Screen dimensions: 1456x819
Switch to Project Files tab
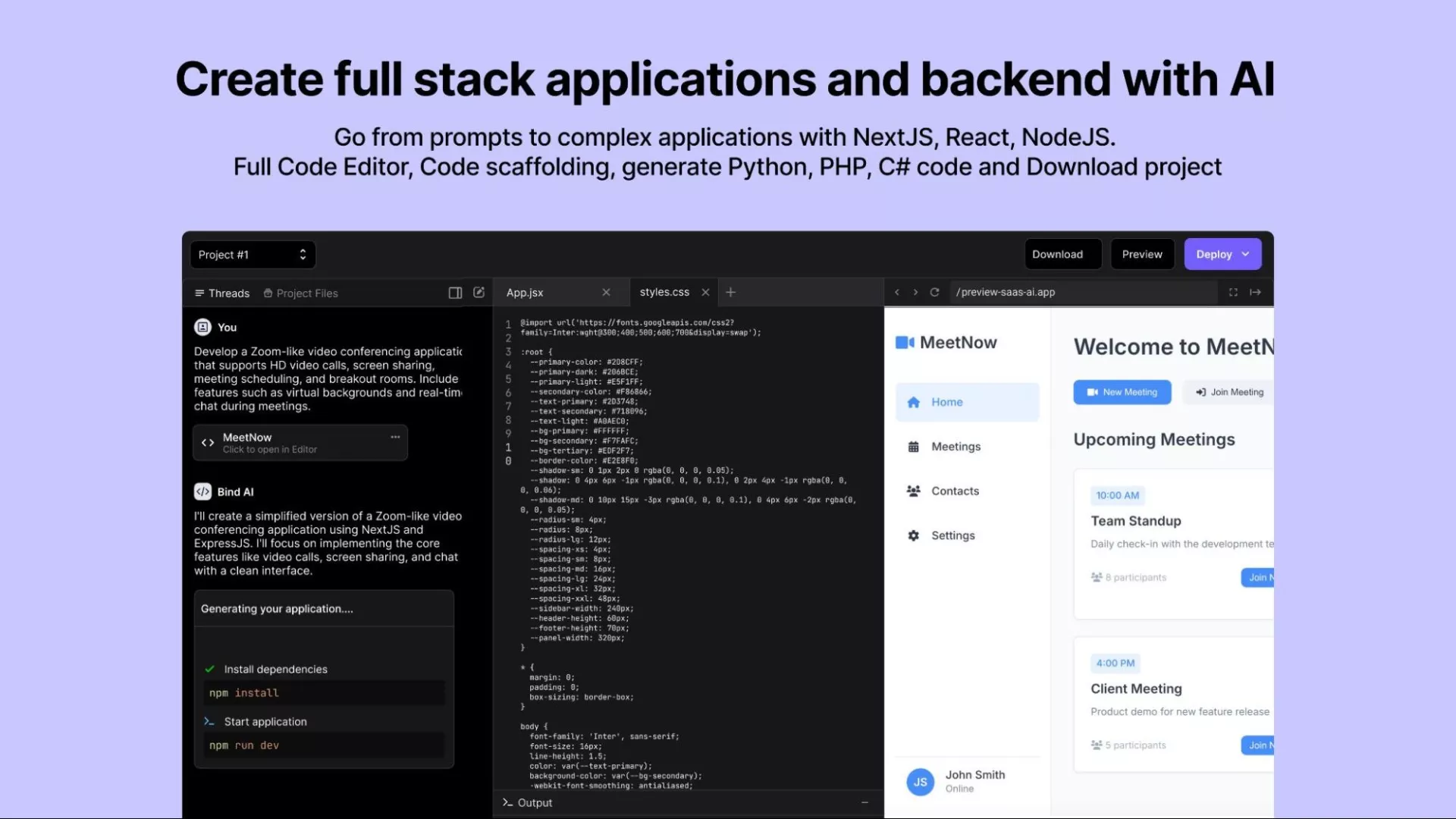click(x=300, y=293)
